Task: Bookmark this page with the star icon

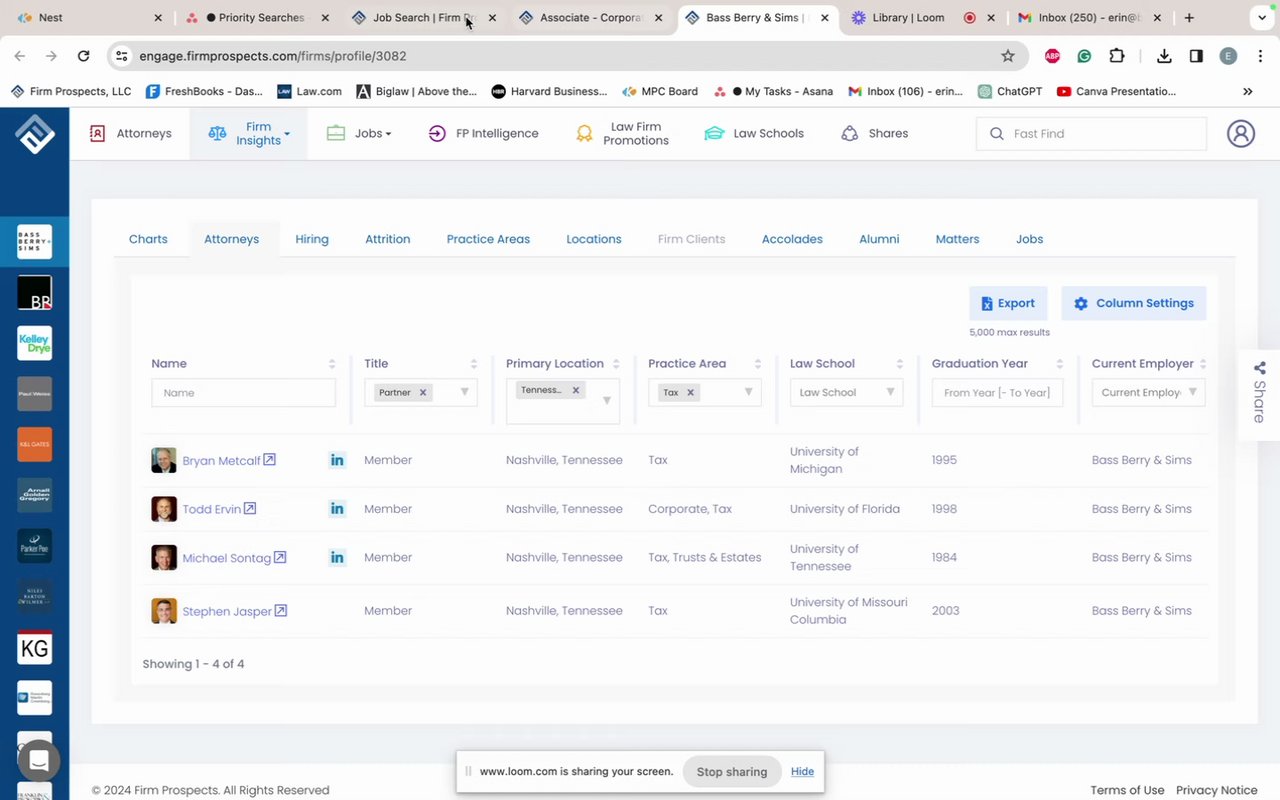Action: pyautogui.click(x=1008, y=56)
